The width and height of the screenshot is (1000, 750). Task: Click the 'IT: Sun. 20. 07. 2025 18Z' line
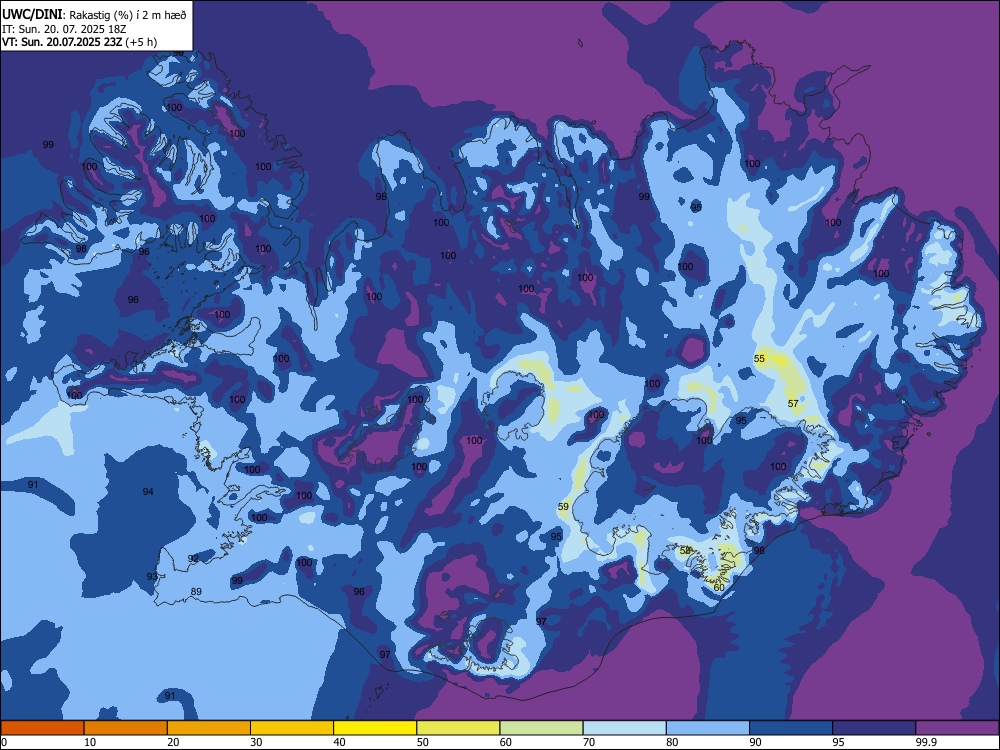pos(64,29)
